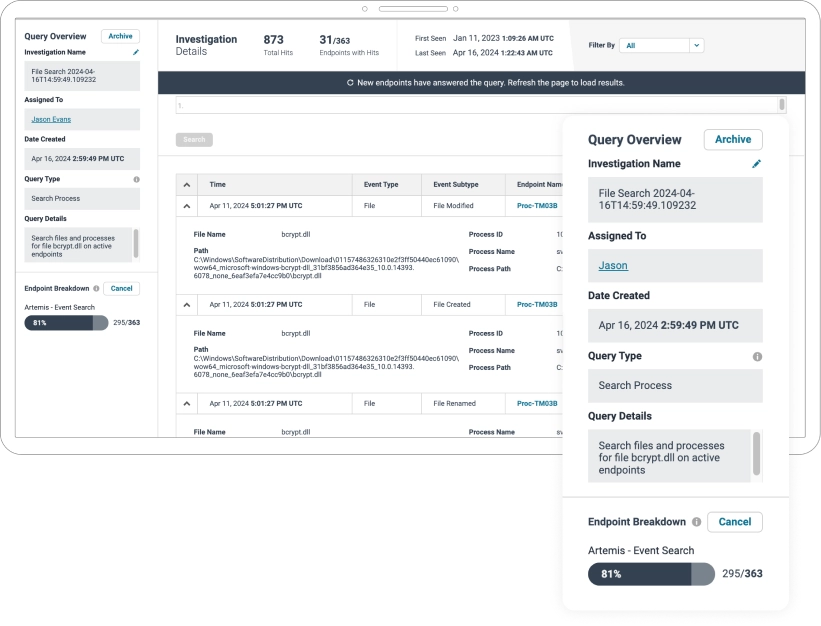This screenshot has width=821, height=626.
Task: Click into the query text input field
Action: [x=480, y=105]
